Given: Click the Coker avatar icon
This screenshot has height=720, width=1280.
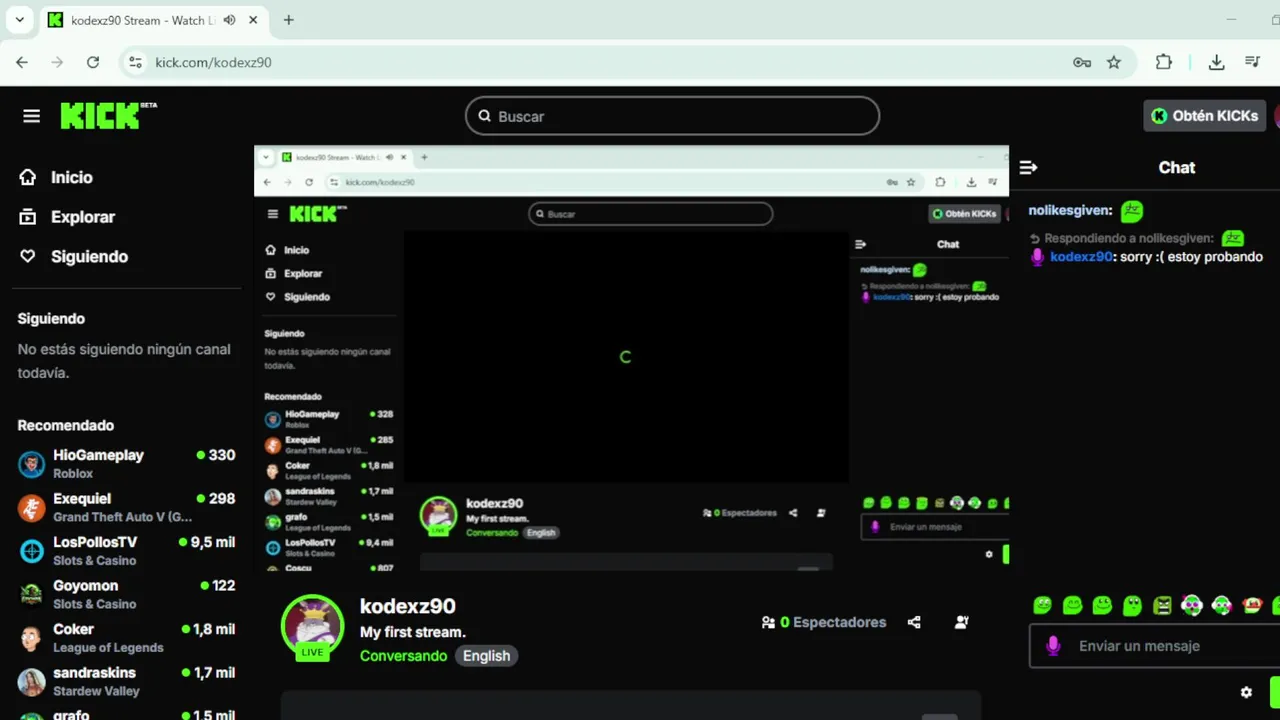Looking at the screenshot, I should 32,638.
